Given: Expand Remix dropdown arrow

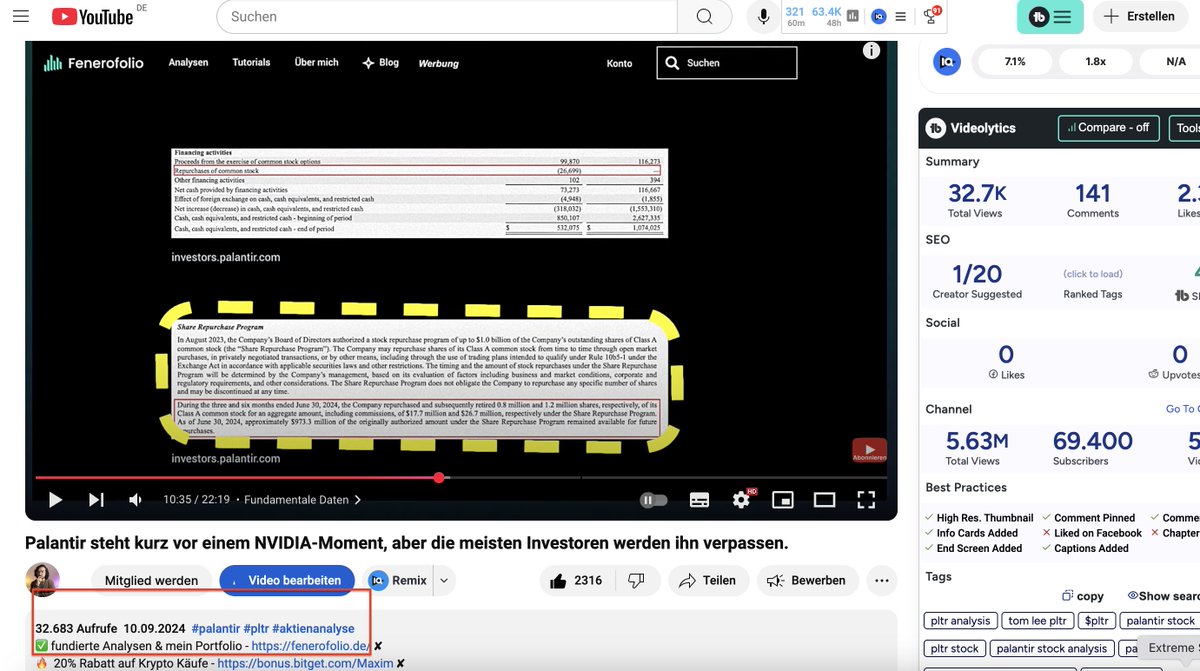Looking at the screenshot, I should (x=444, y=580).
